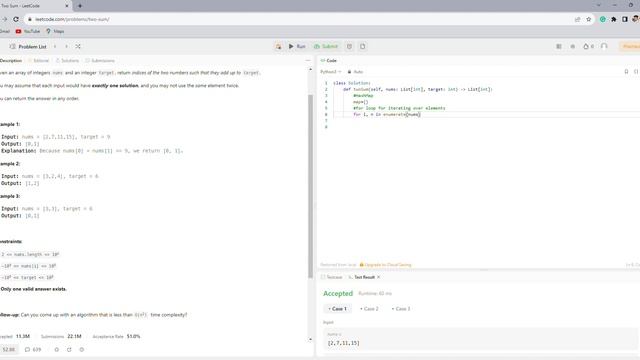Select Case 3 result

(401, 309)
